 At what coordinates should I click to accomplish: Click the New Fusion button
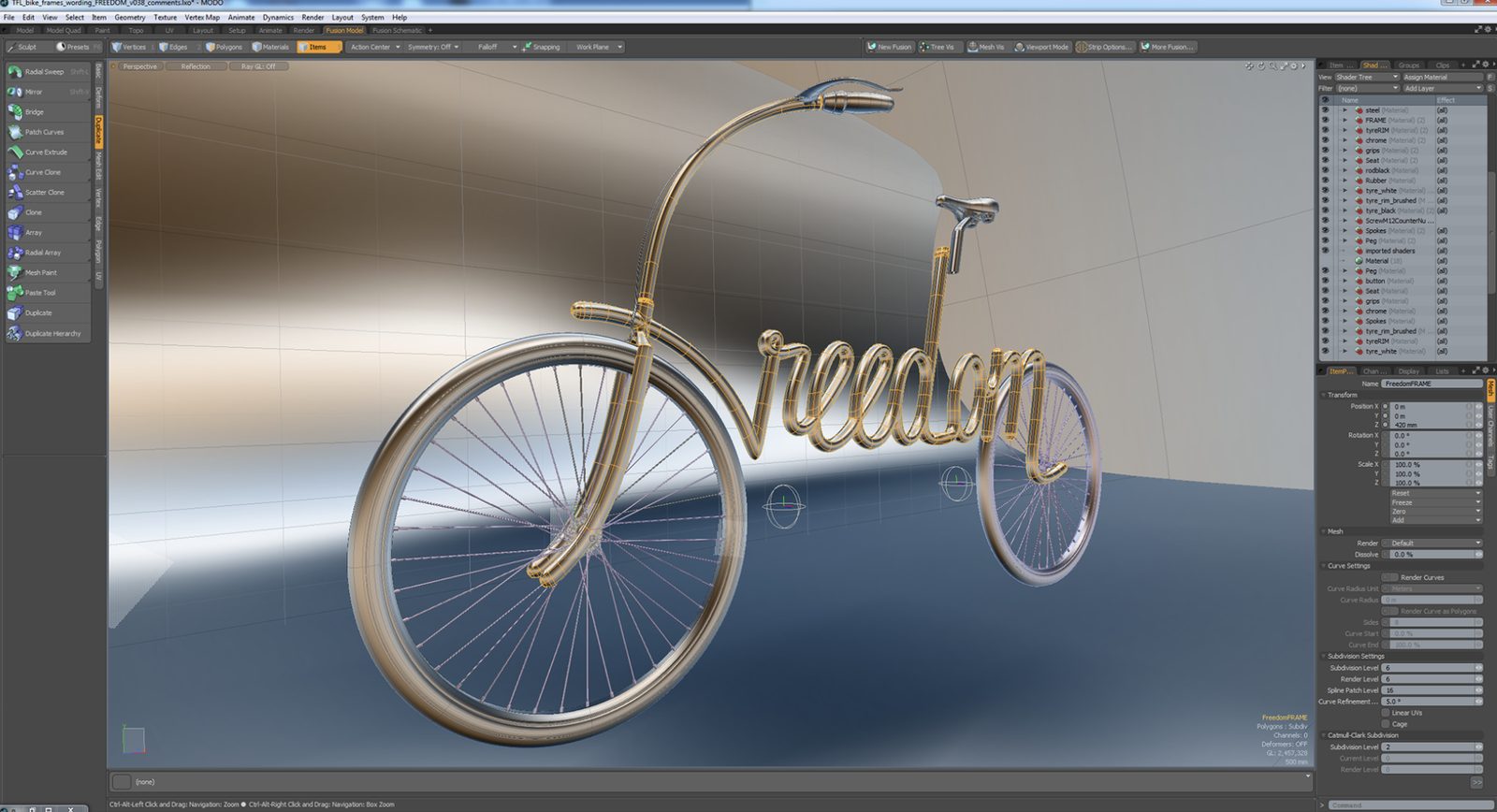pos(890,47)
